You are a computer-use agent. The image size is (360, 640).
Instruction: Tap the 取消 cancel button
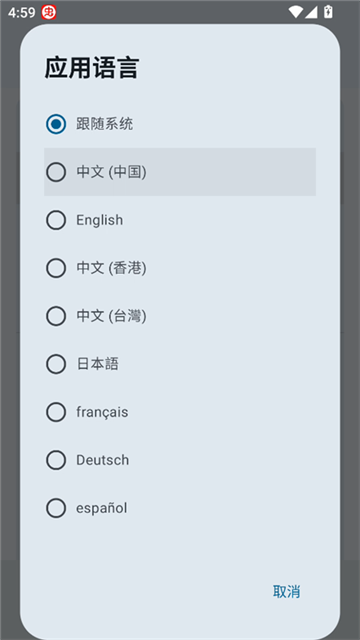[x=287, y=591]
